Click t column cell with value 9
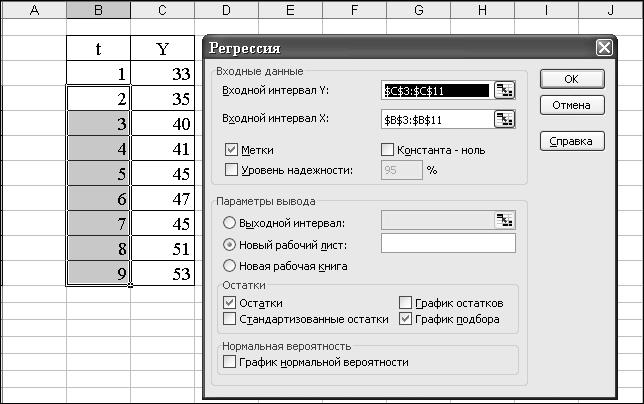 click(x=99, y=274)
